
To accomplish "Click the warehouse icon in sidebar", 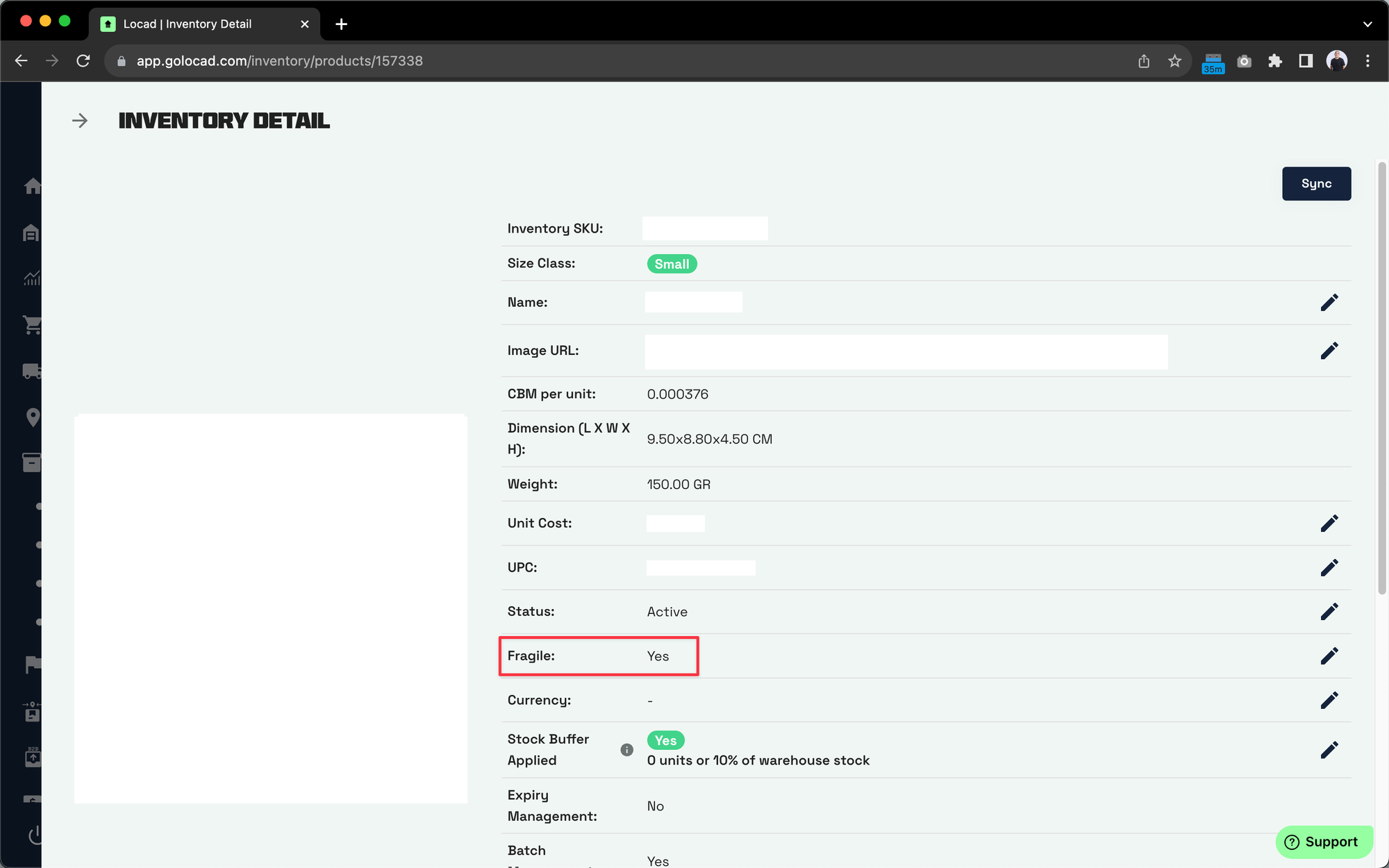I will pyautogui.click(x=31, y=233).
